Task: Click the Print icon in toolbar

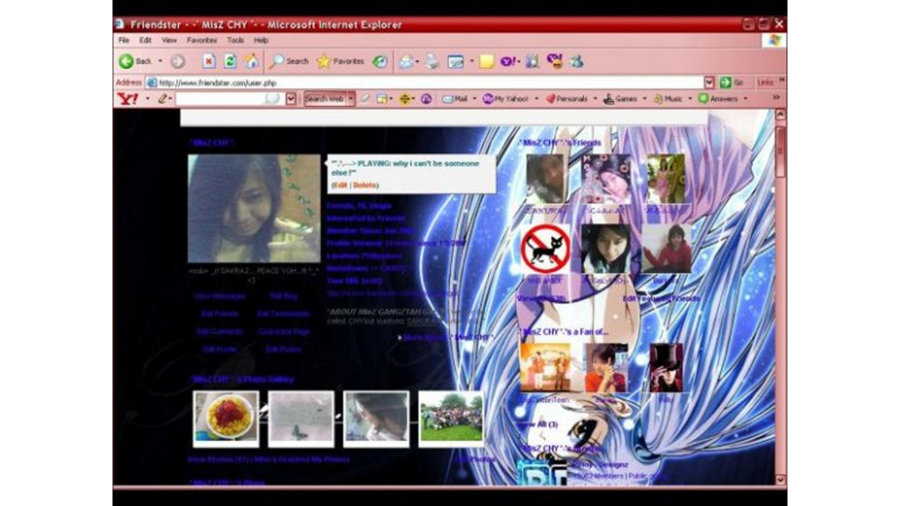Action: (x=432, y=61)
